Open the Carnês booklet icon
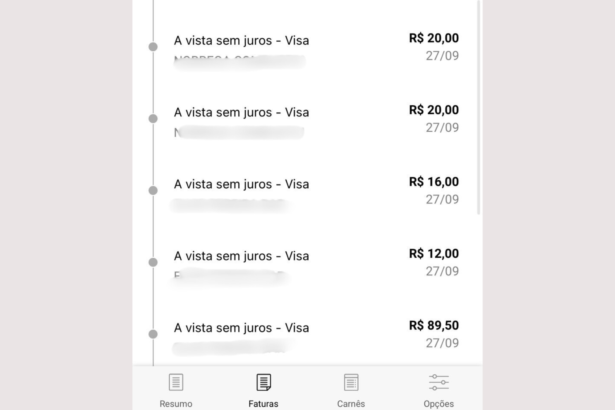 pos(351,382)
